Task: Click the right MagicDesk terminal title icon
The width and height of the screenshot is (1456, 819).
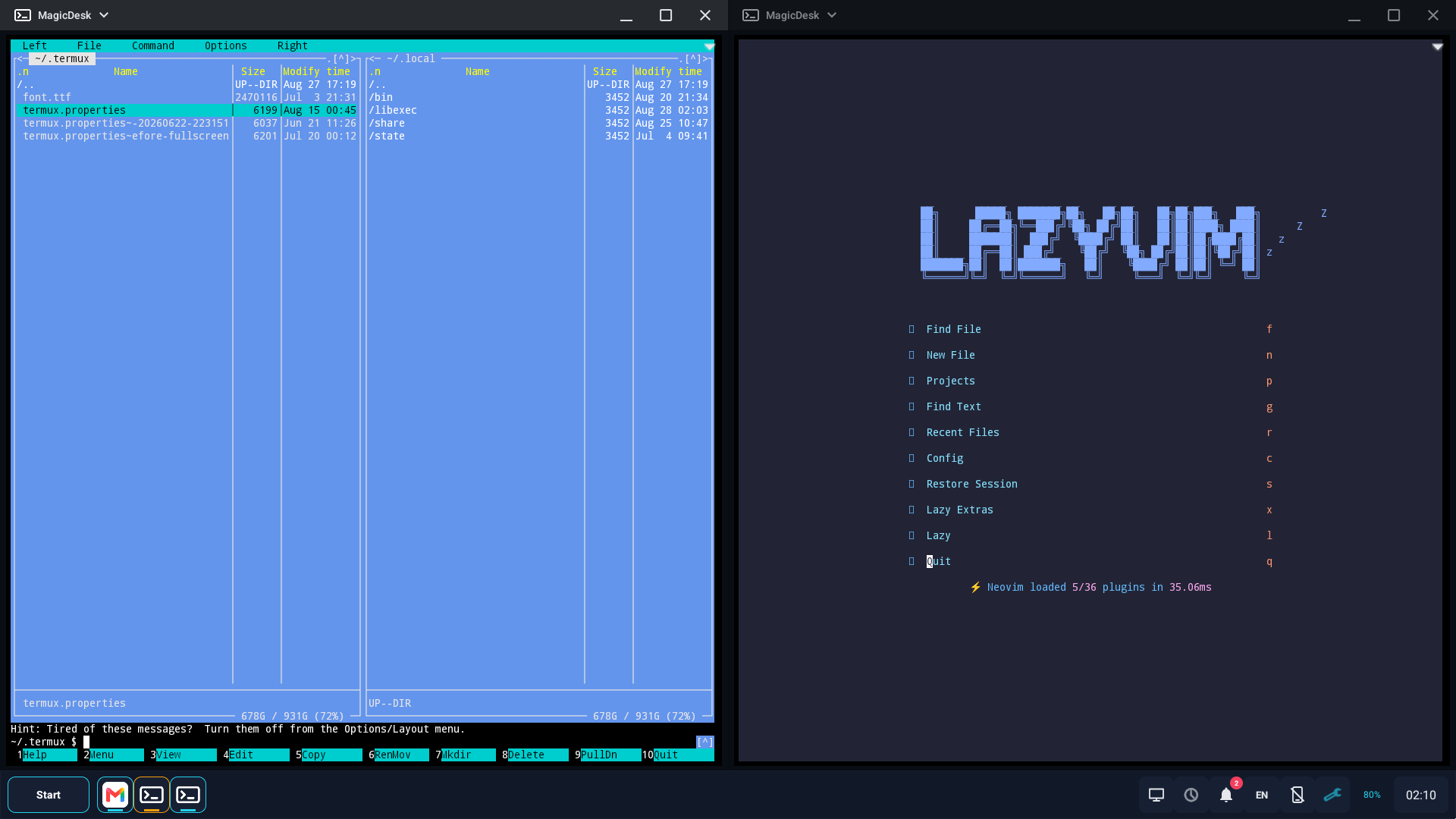Action: (x=751, y=15)
